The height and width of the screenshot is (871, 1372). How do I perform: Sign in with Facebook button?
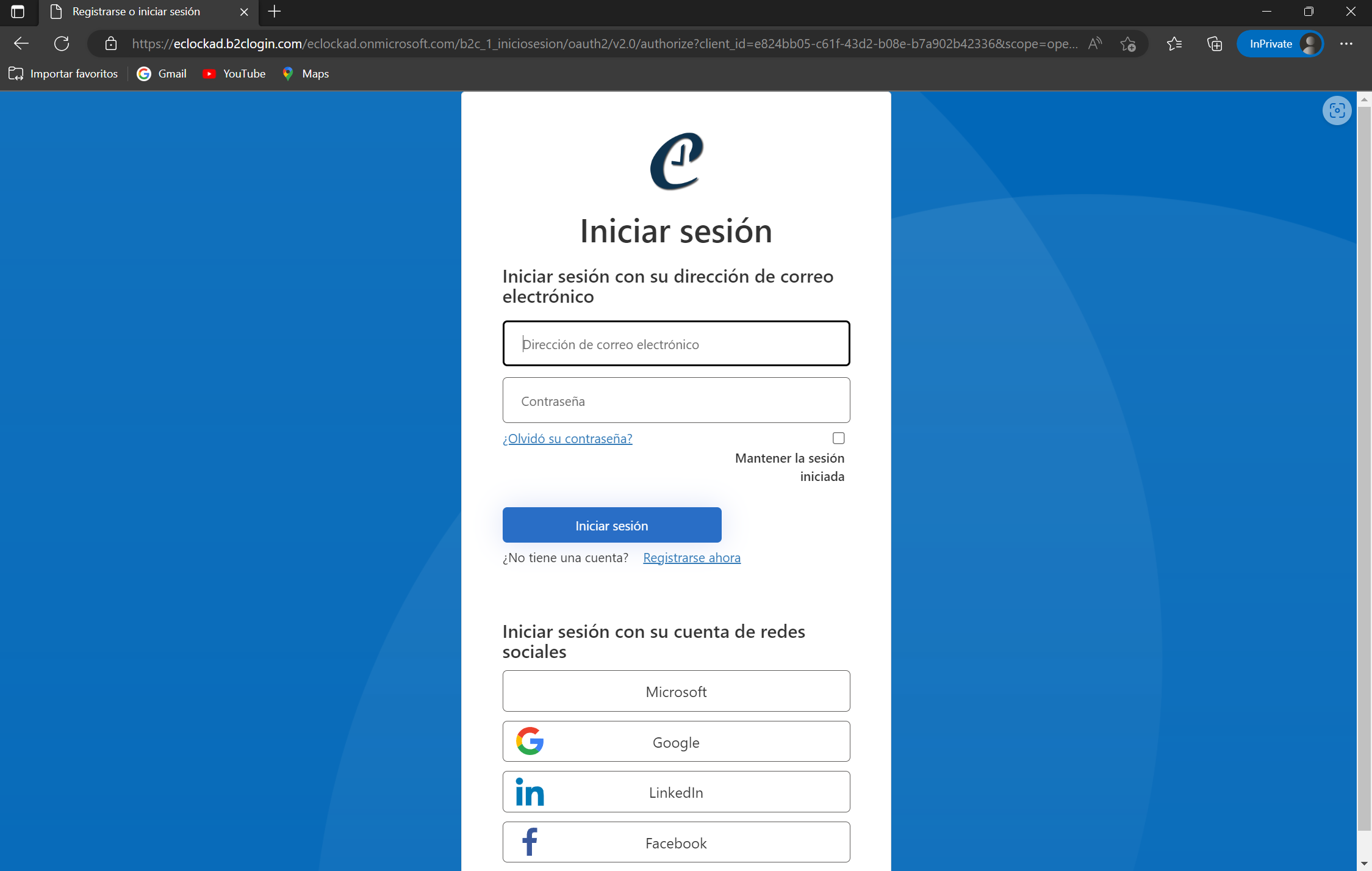click(676, 842)
